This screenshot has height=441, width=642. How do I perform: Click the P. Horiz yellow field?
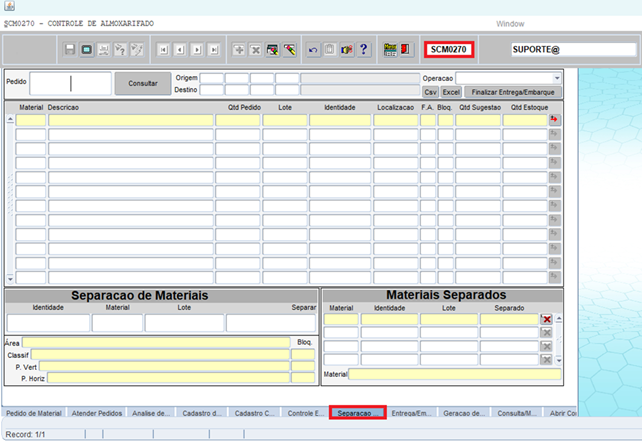(x=168, y=378)
